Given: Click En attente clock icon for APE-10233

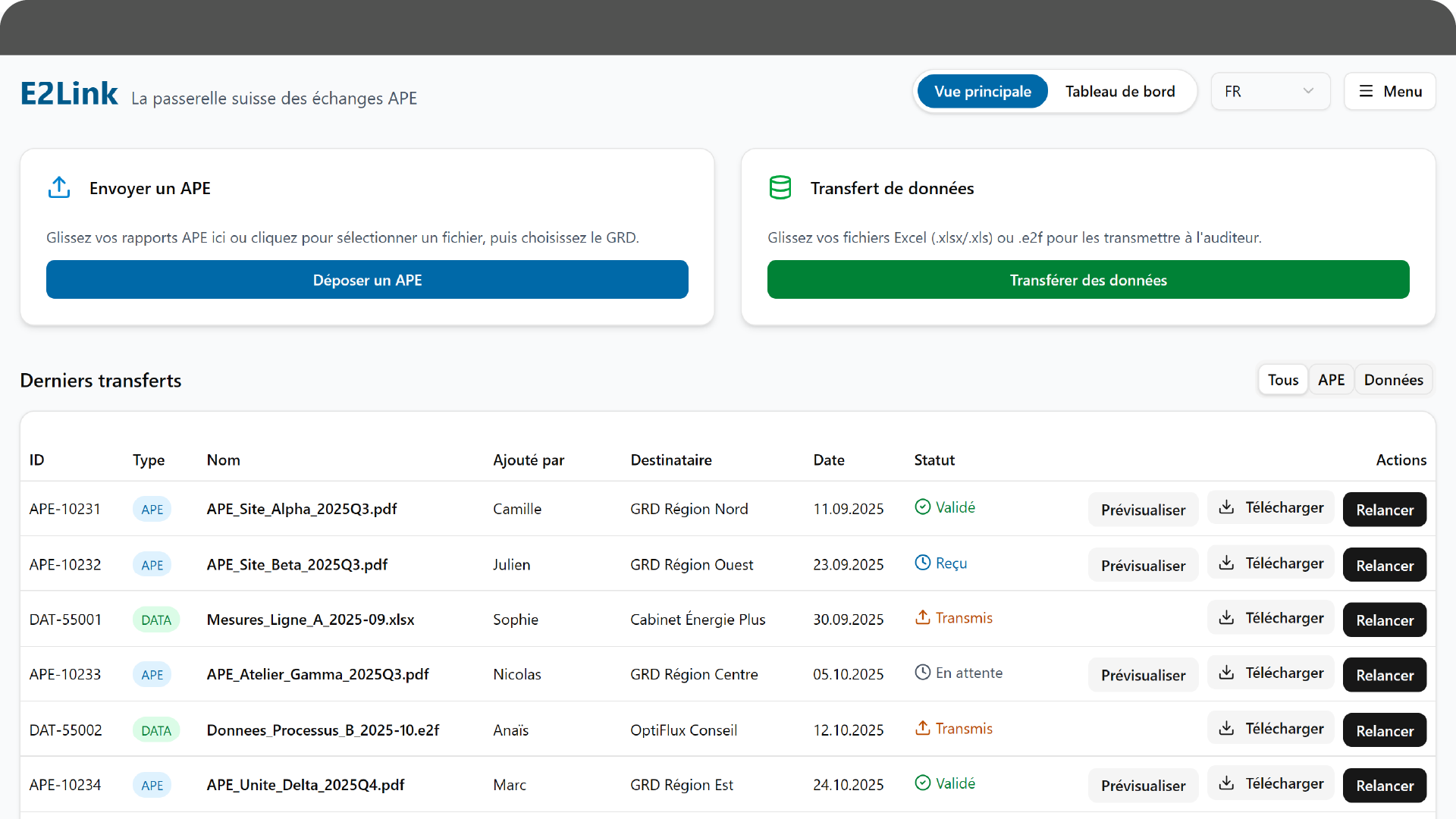Looking at the screenshot, I should pos(922,673).
